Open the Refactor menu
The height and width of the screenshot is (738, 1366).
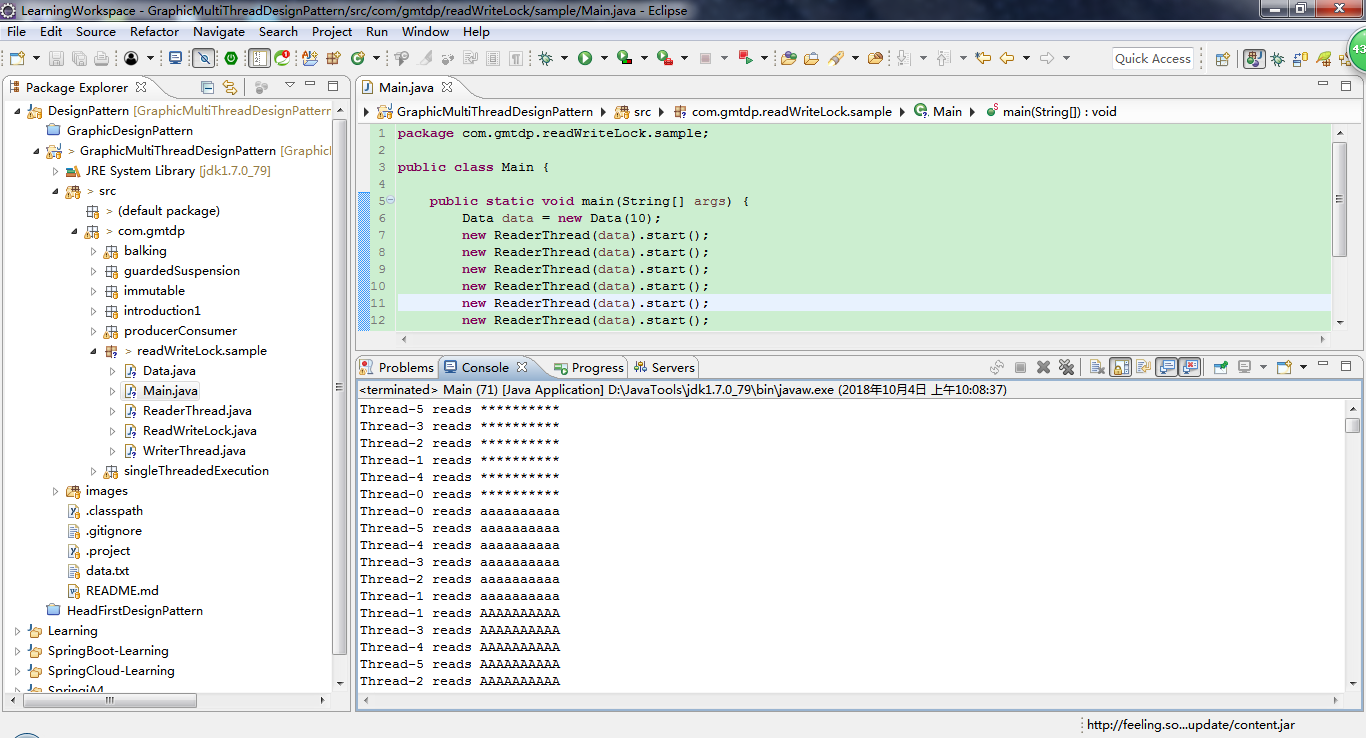(154, 31)
